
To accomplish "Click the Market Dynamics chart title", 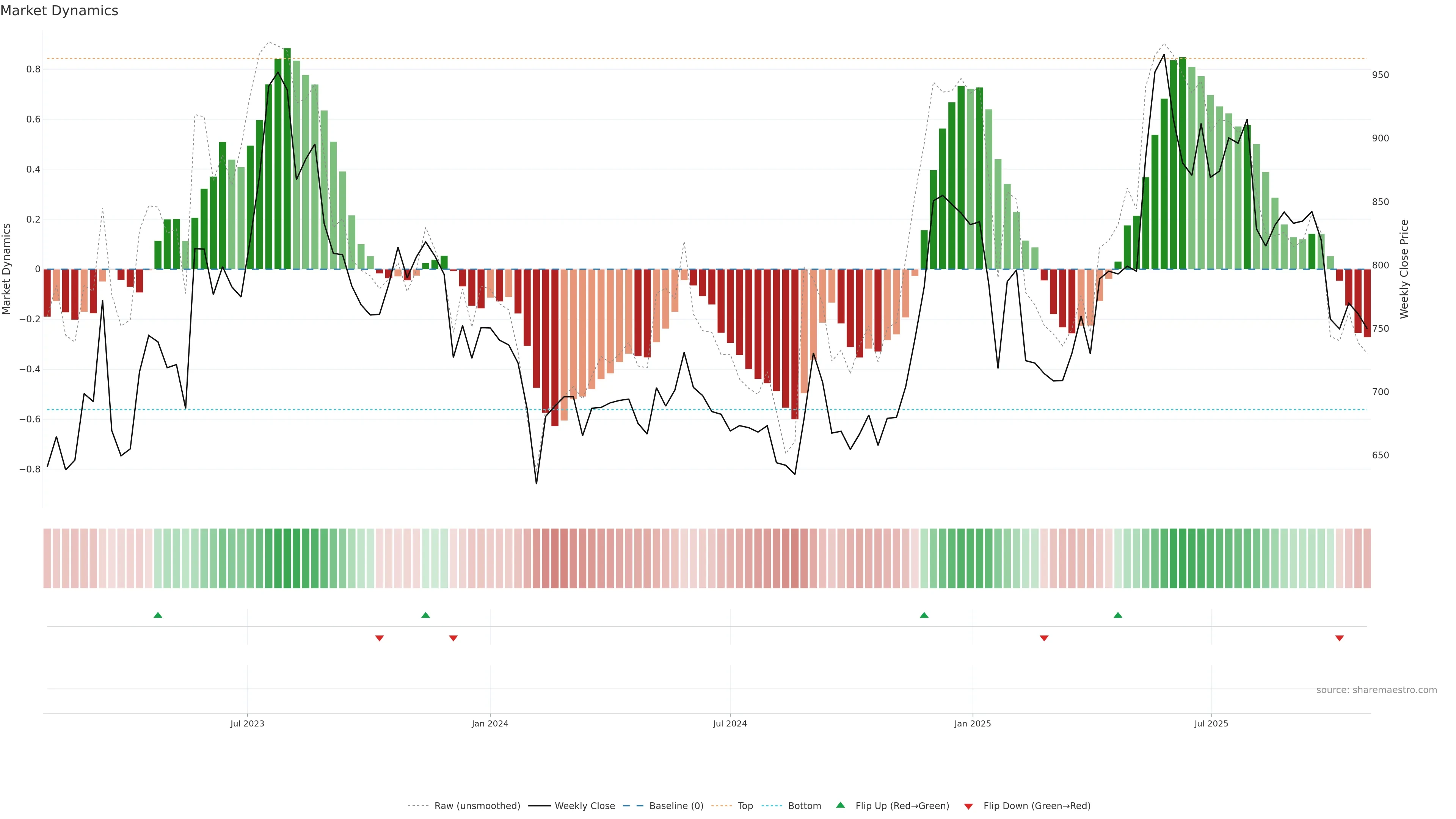I will pos(60,11).
